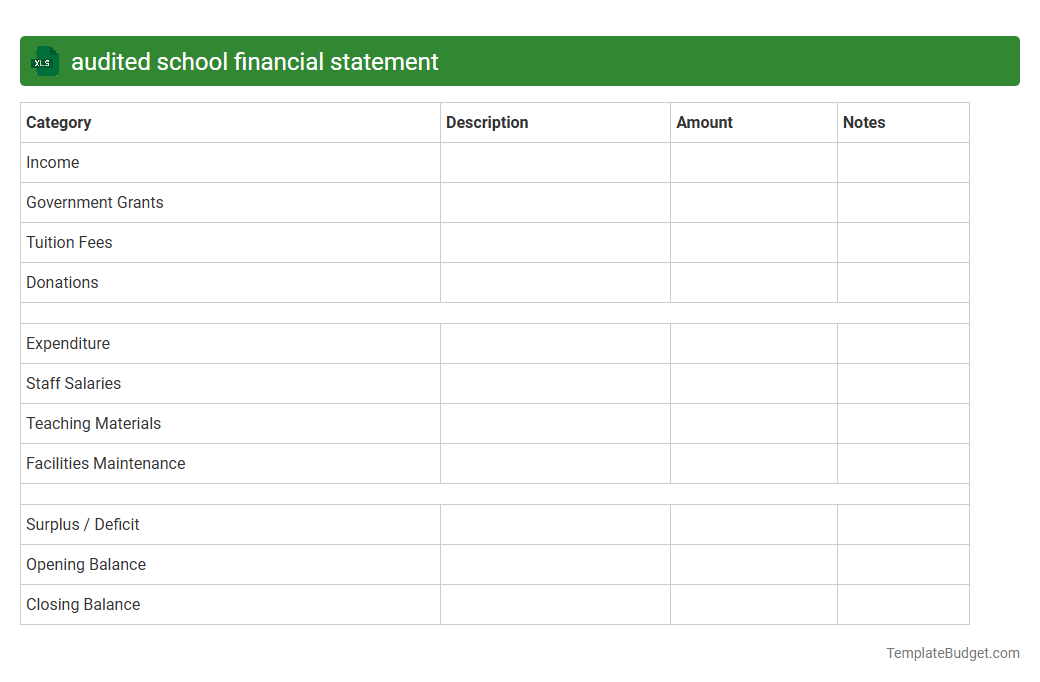
Task: Open the TemplateBudget.com link
Action: (x=952, y=653)
